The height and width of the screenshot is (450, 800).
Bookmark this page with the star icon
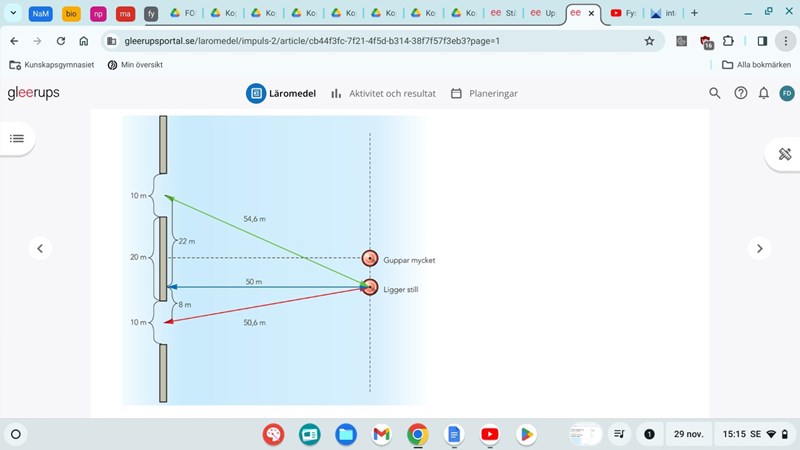(649, 41)
